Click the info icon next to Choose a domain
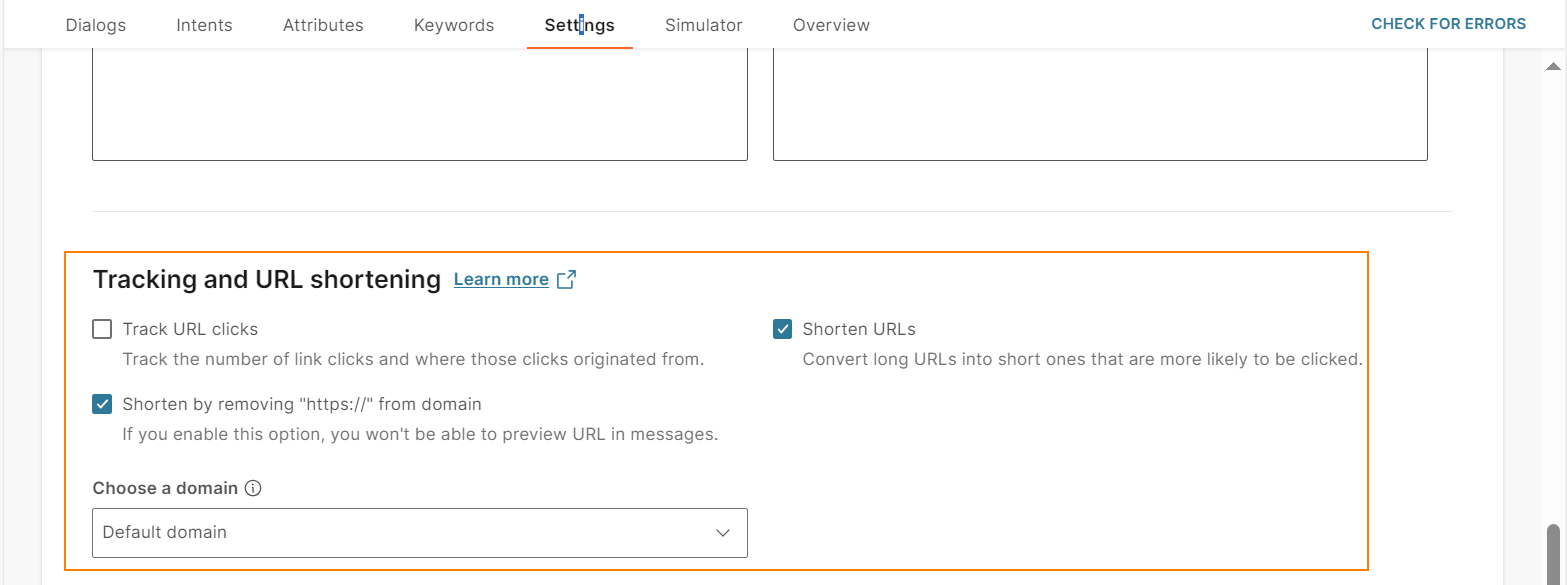Viewport: 1567px width, 585px height. point(253,489)
